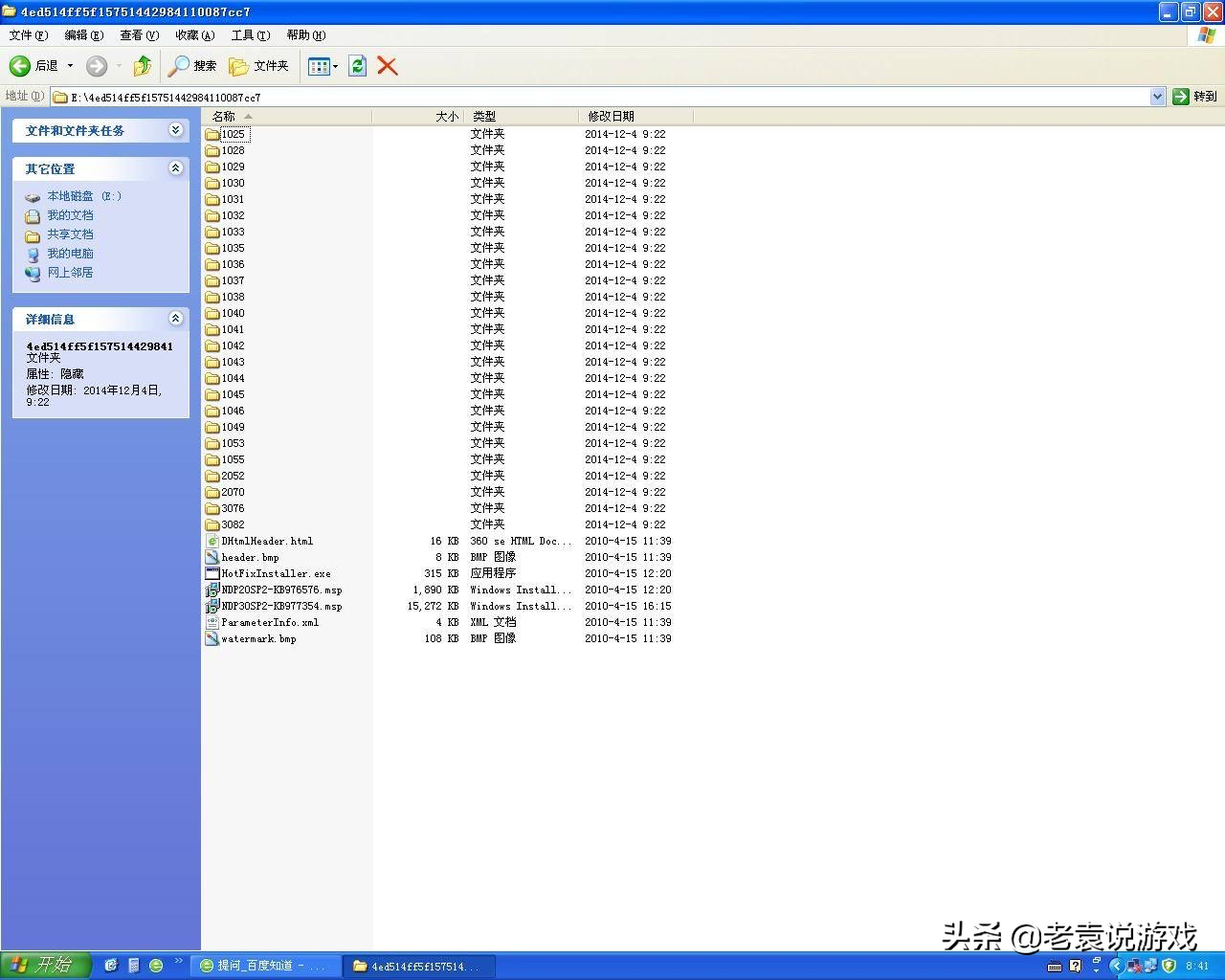1225x980 pixels.
Task: Select the watermark.bmp file icon
Action: 212,638
